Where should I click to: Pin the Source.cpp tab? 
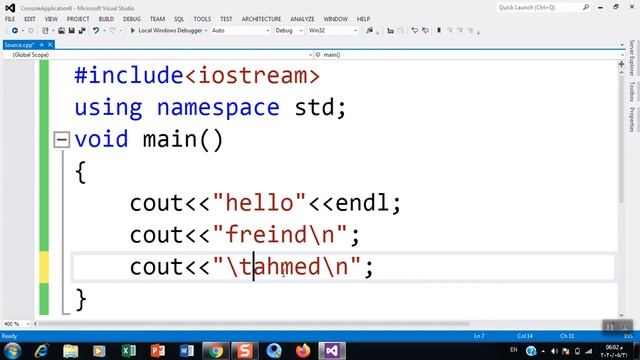point(42,45)
